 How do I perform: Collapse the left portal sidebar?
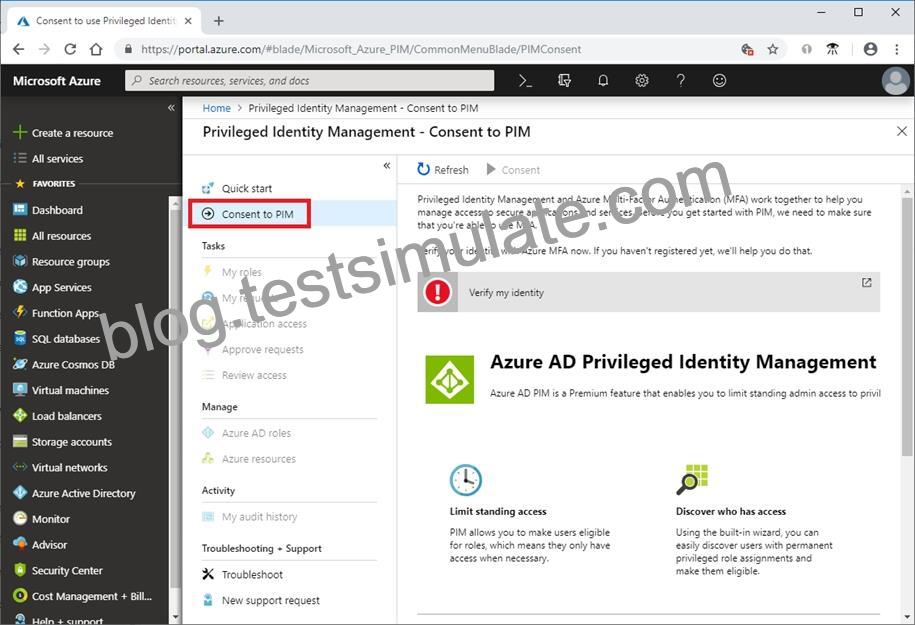[171, 107]
